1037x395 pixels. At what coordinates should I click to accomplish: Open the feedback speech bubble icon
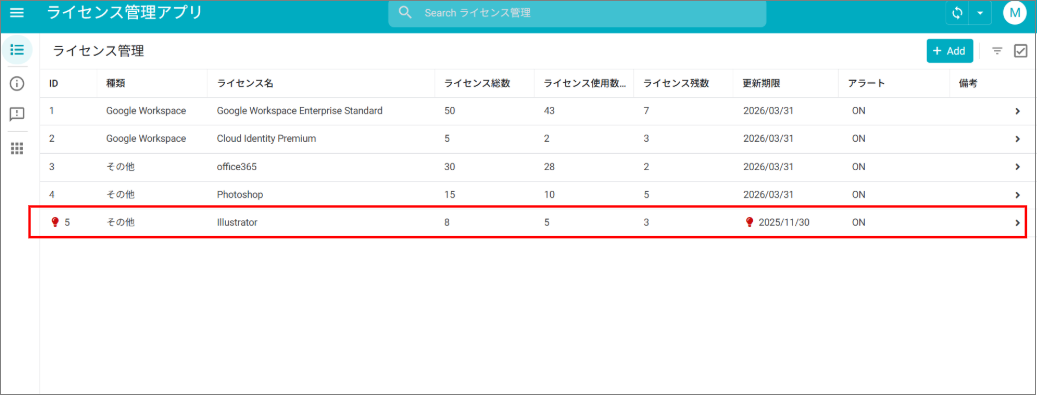click(x=17, y=114)
